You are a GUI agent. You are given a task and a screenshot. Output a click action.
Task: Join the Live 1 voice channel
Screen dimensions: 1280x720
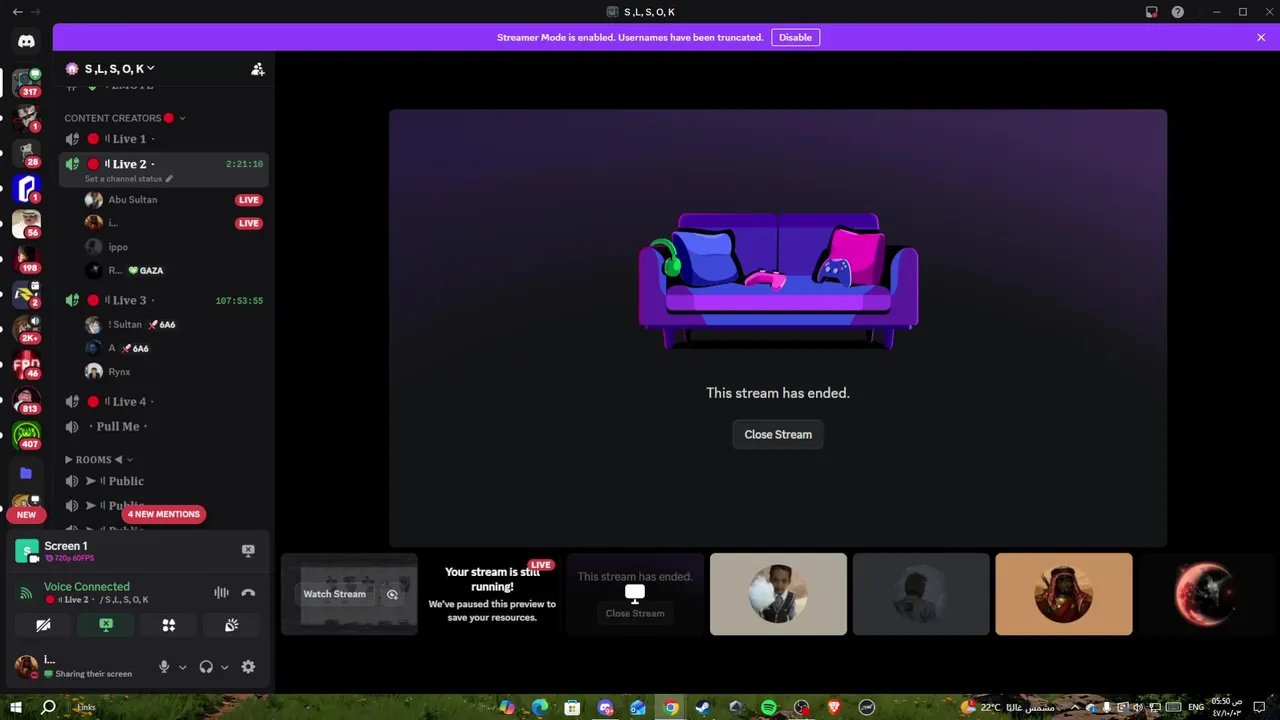point(164,139)
